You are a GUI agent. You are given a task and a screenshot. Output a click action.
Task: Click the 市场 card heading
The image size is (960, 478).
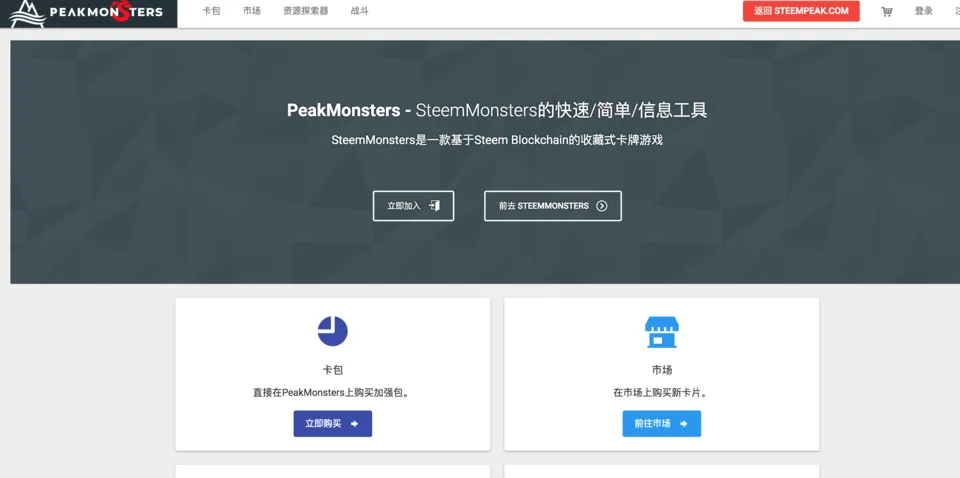[662, 370]
